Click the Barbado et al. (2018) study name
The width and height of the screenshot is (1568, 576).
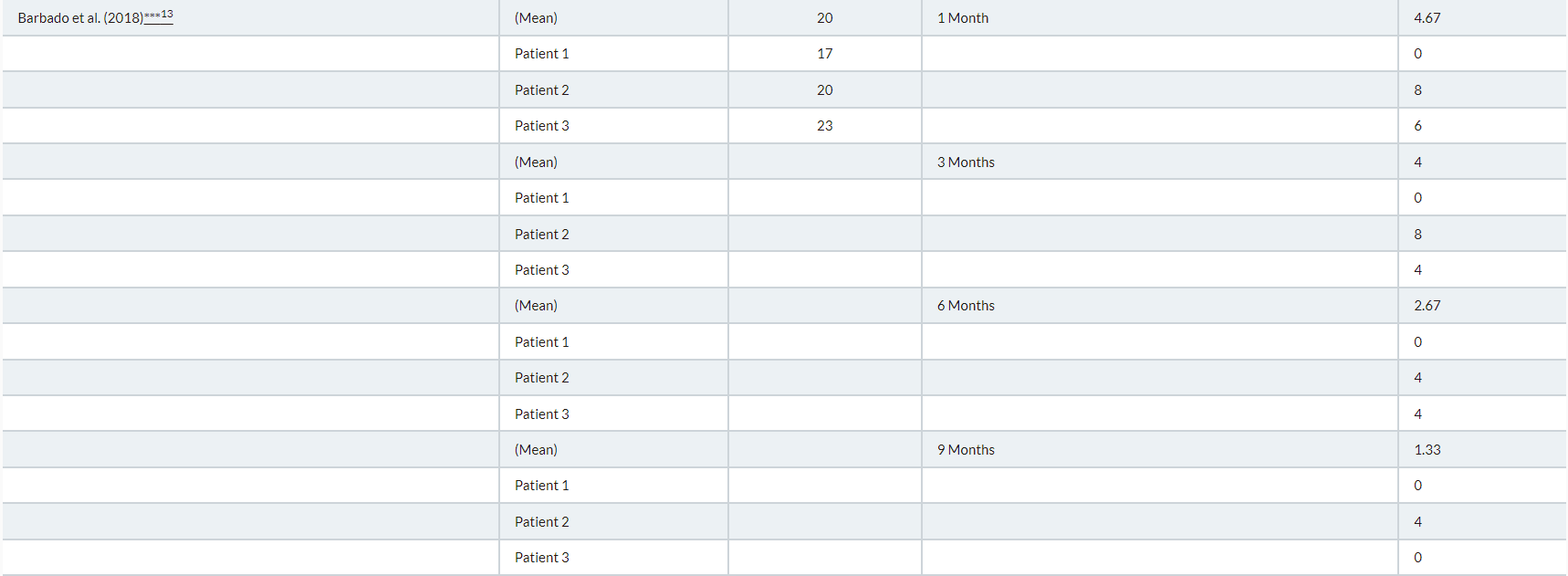80,18
